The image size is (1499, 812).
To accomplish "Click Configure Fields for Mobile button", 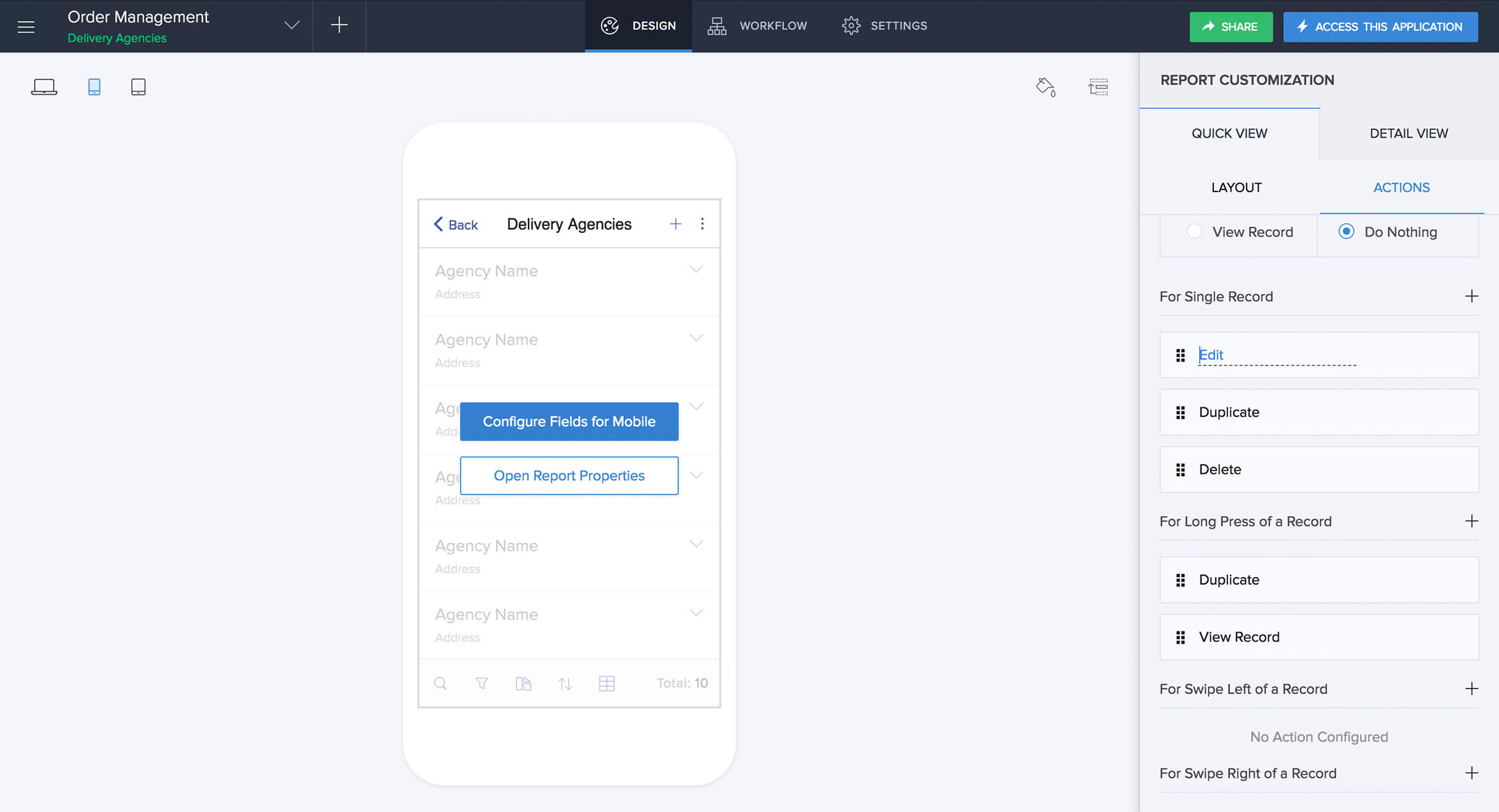I will [569, 421].
